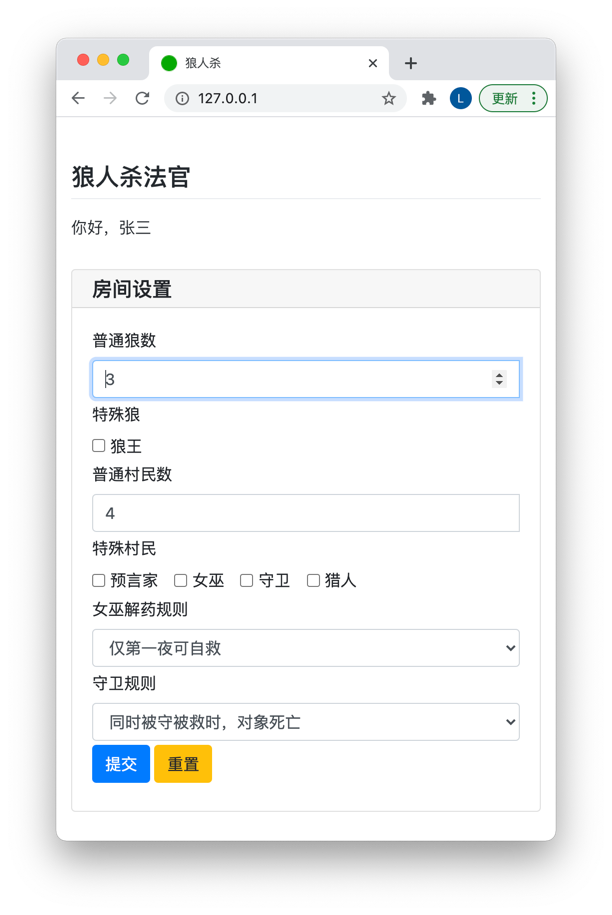Close the 狼人杀 tab
Image resolution: width=612 pixels, height=915 pixels.
pyautogui.click(x=373, y=63)
